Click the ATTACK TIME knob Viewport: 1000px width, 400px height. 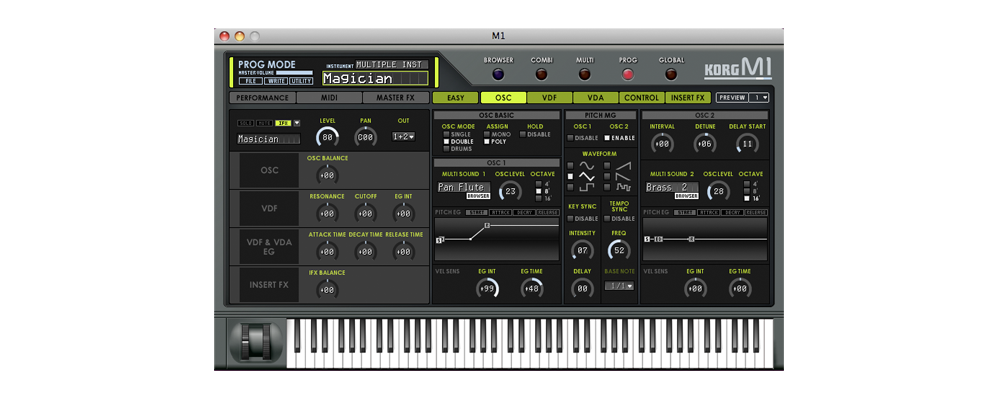327,251
